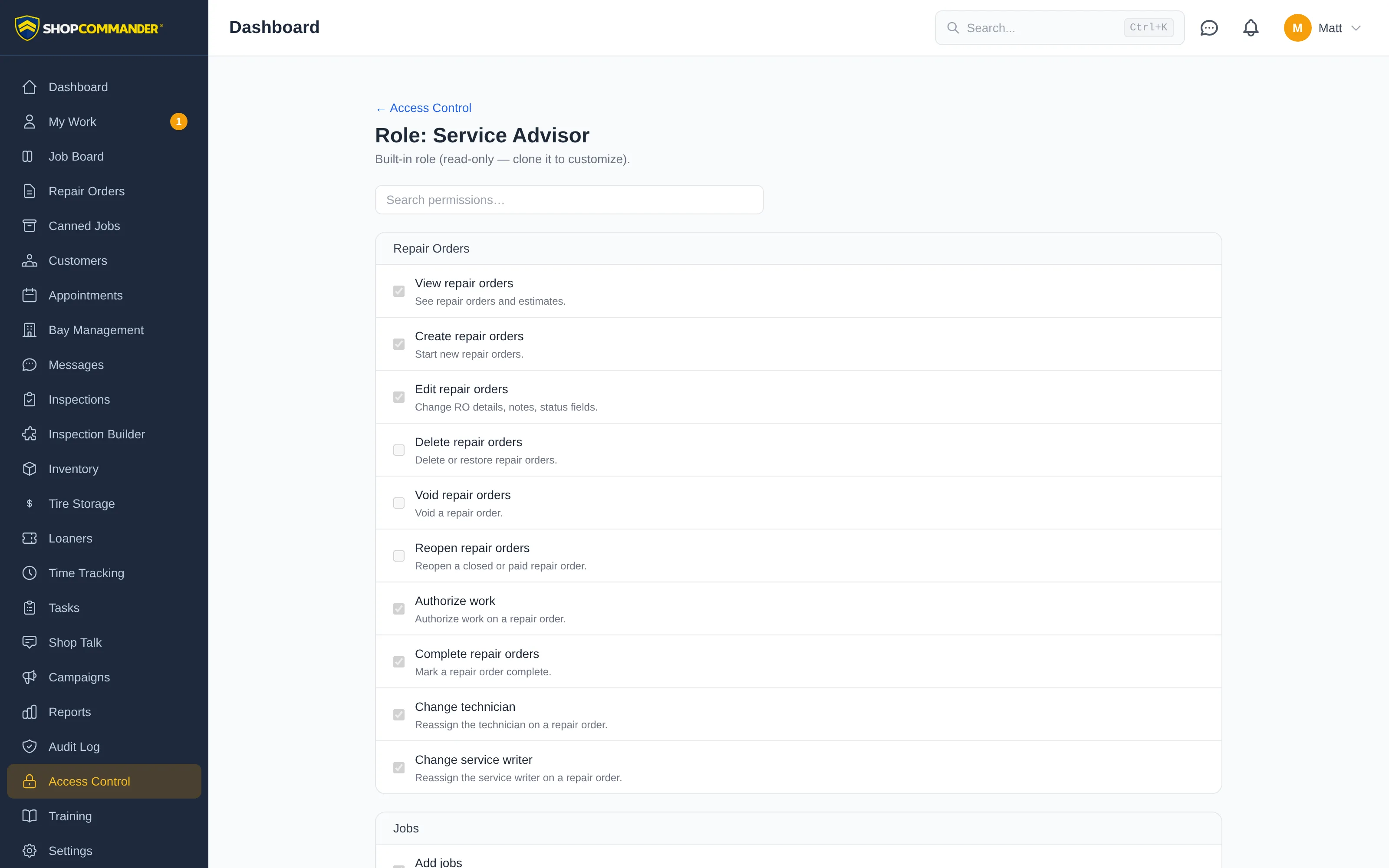Click 'Change RO details, notes, status fields.'
Image resolution: width=1389 pixels, height=868 pixels.
[x=506, y=407]
